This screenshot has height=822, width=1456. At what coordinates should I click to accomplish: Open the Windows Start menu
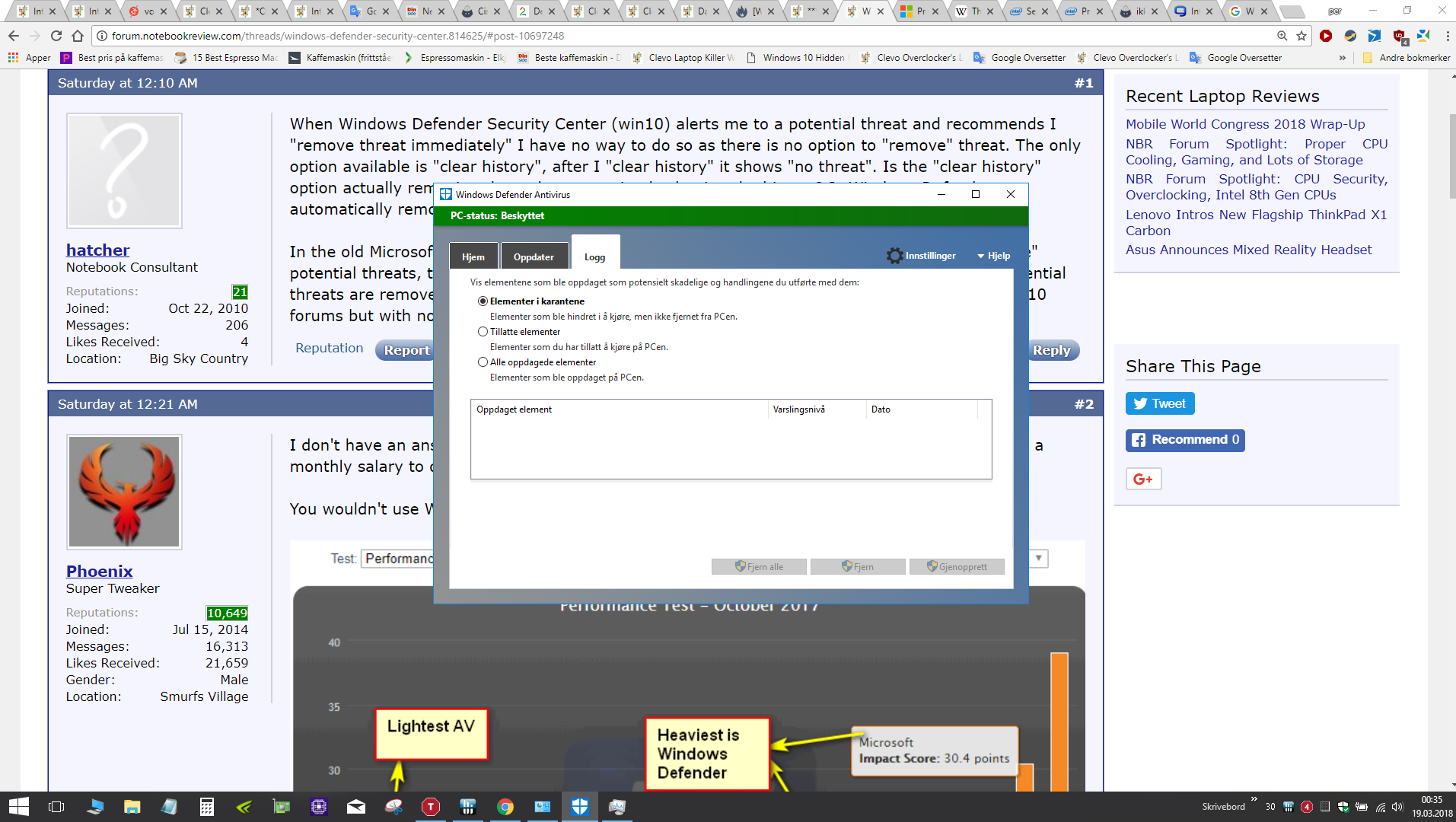[x=18, y=807]
